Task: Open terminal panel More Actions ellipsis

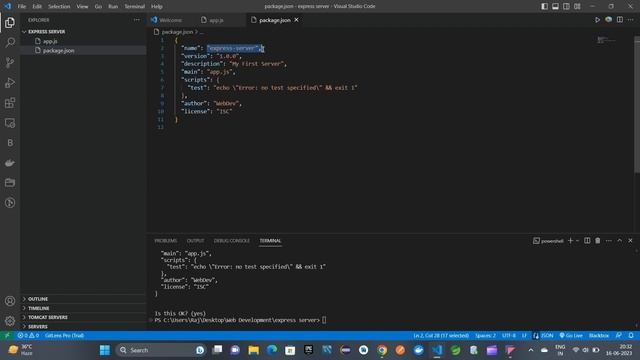Action: tap(609, 241)
